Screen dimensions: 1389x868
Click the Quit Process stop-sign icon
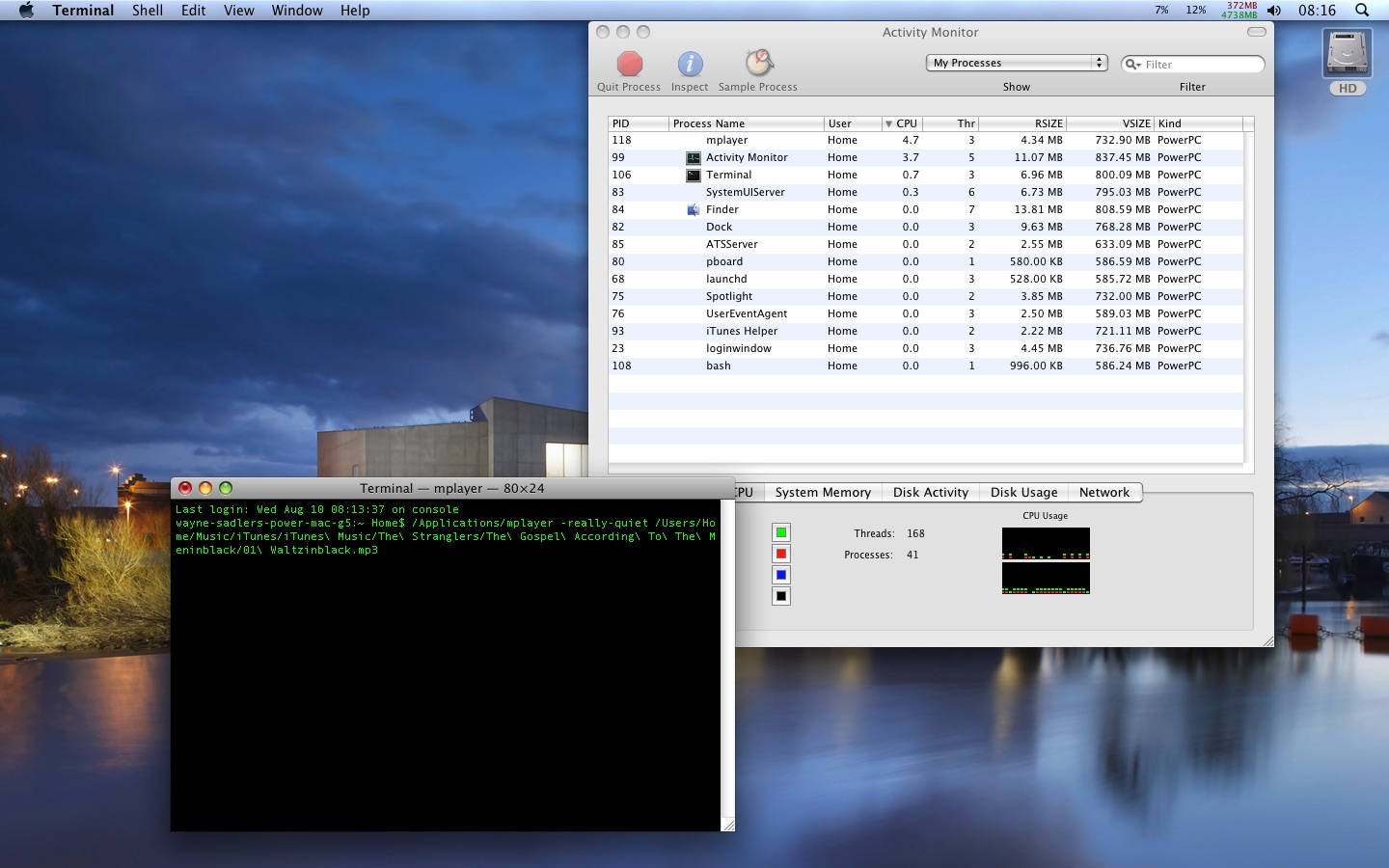click(629, 65)
